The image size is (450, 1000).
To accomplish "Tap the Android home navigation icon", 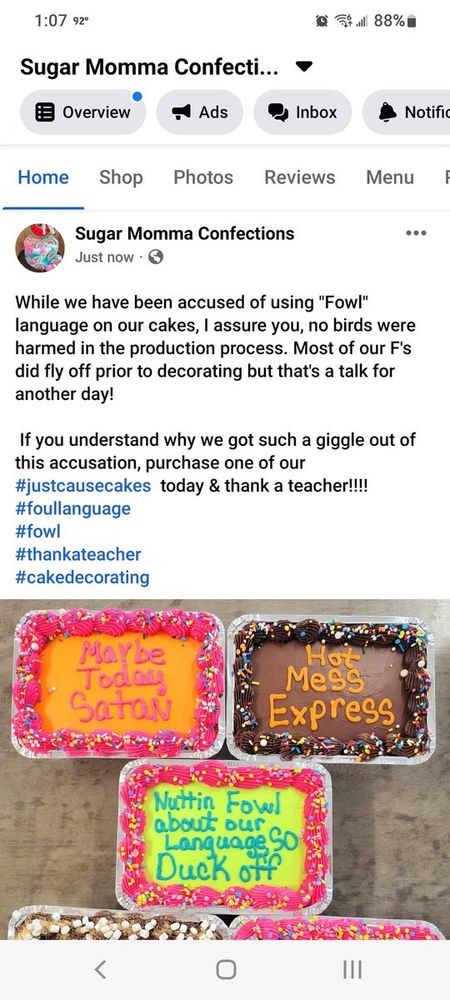I will 226,969.
